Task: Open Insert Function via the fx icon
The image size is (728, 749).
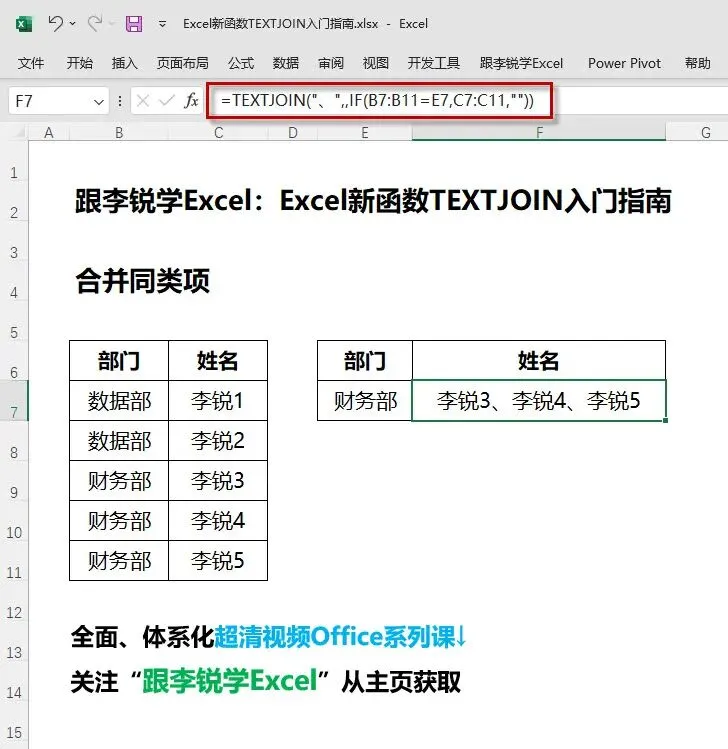Action: click(x=191, y=101)
